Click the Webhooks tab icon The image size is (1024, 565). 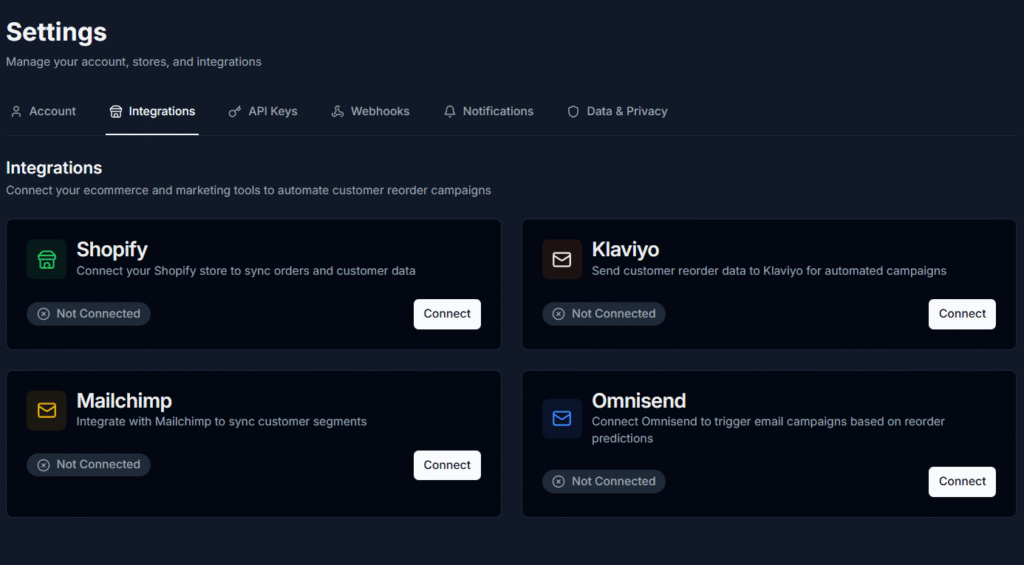(338, 112)
